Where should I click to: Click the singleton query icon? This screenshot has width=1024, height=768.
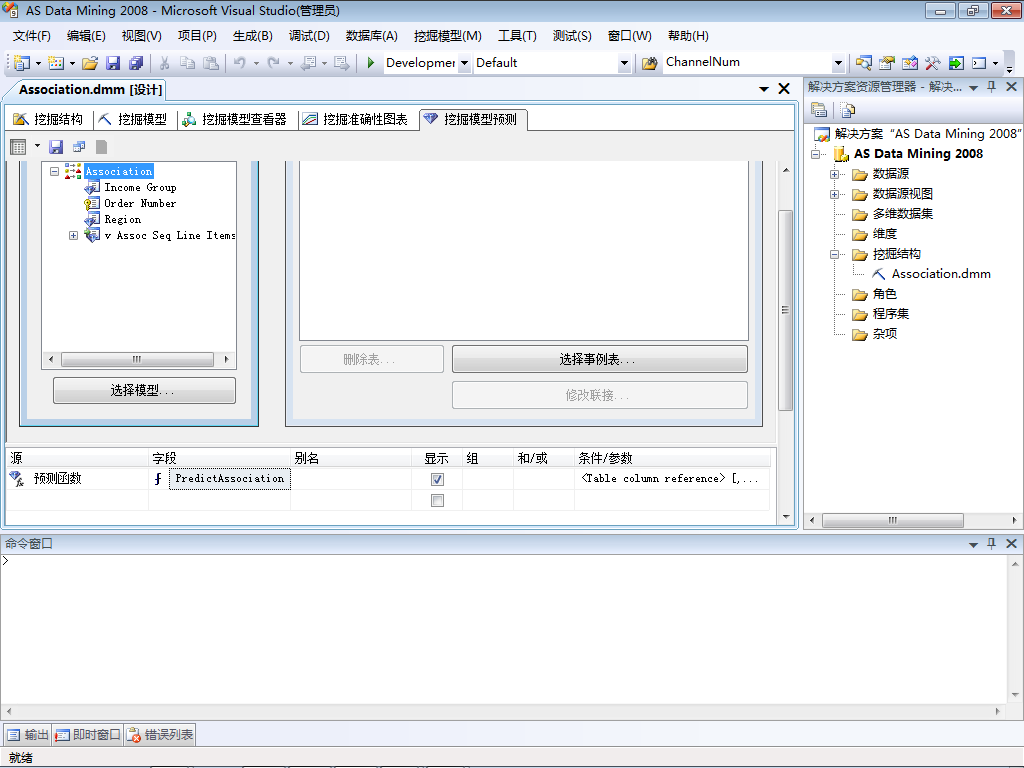click(79, 147)
